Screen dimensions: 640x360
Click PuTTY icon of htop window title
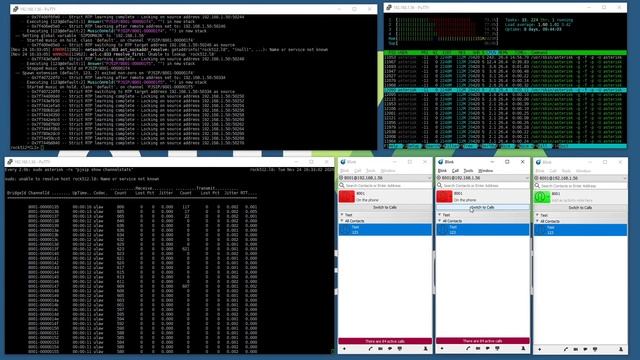(x=389, y=7)
